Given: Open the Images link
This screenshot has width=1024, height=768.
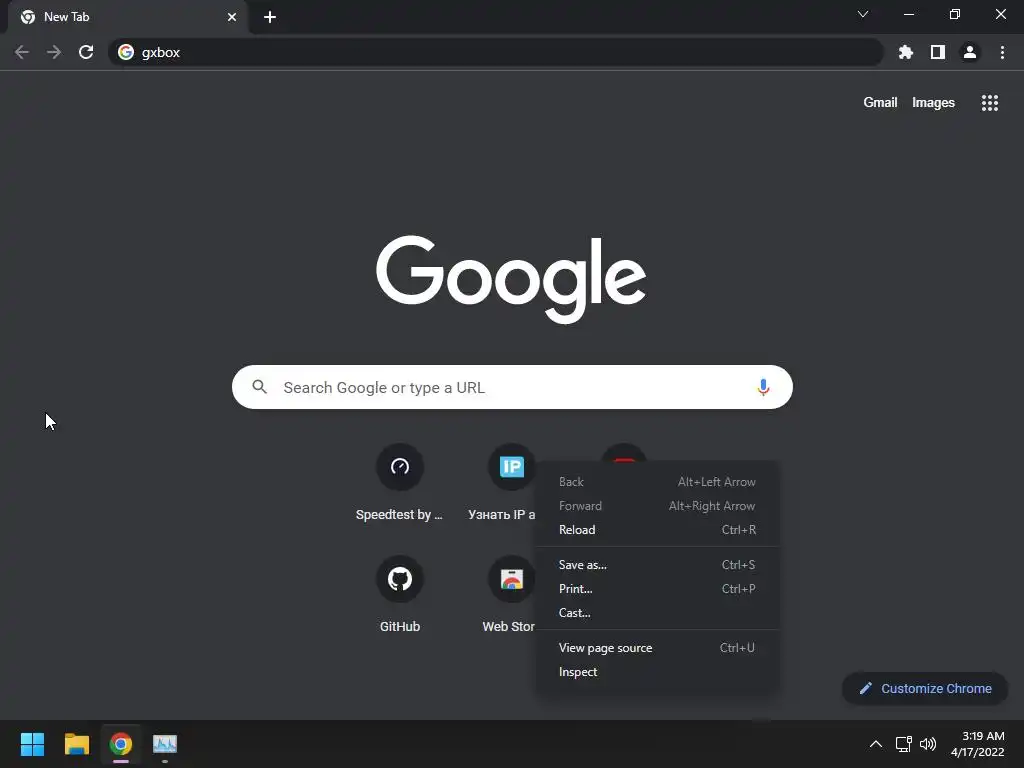Looking at the screenshot, I should [933, 103].
